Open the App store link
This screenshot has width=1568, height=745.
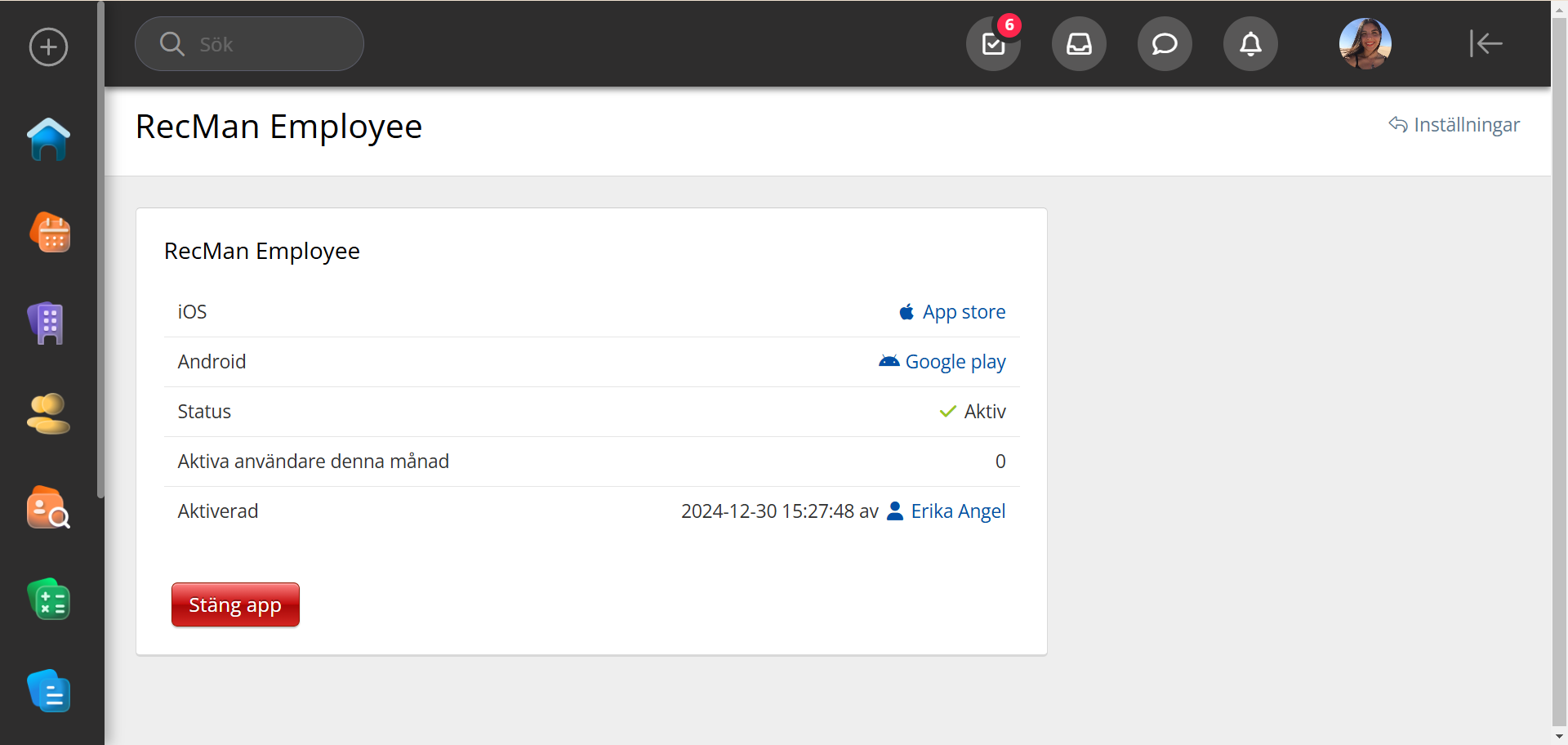click(x=964, y=312)
